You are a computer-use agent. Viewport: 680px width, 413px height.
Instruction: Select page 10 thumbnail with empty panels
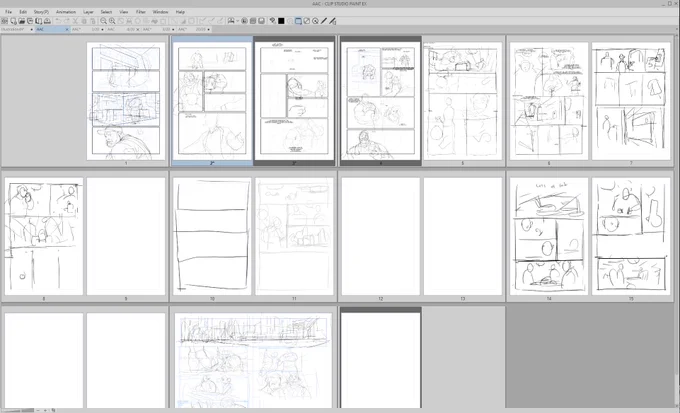pyautogui.click(x=212, y=236)
